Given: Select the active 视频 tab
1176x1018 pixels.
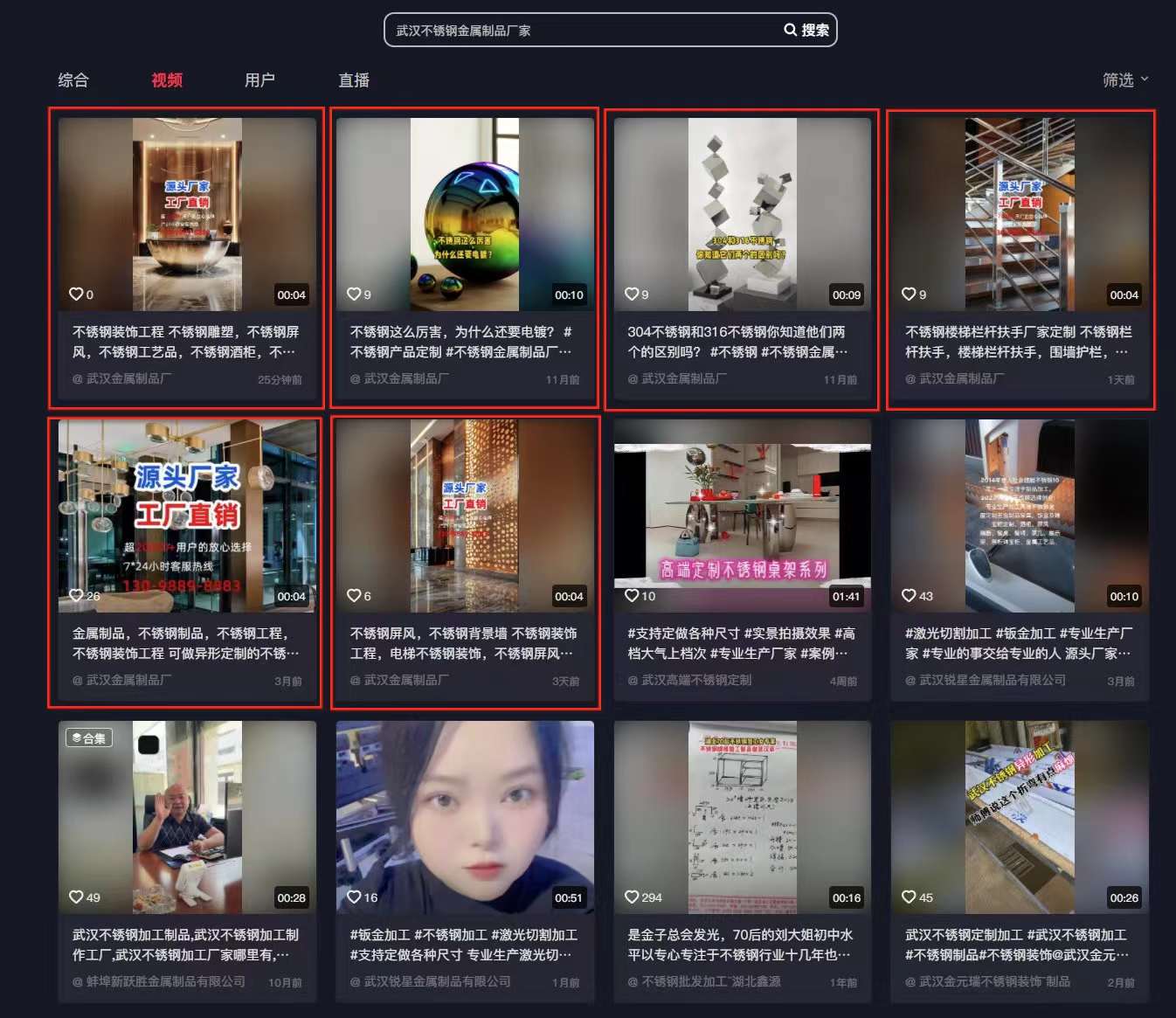Looking at the screenshot, I should click(167, 80).
